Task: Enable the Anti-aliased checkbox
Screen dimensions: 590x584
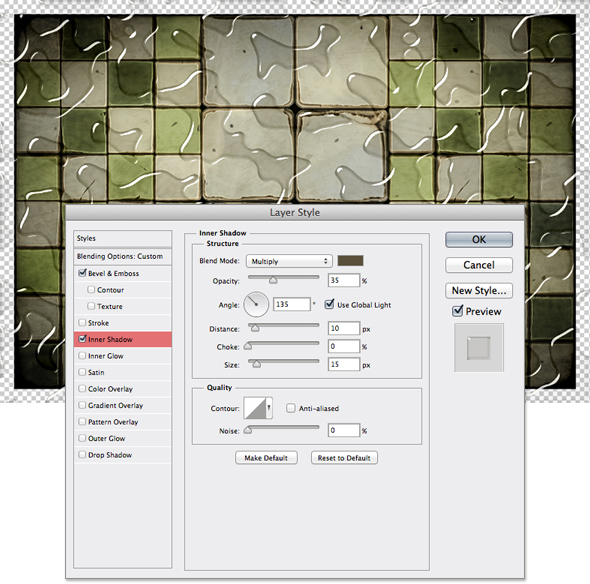Action: pos(290,408)
